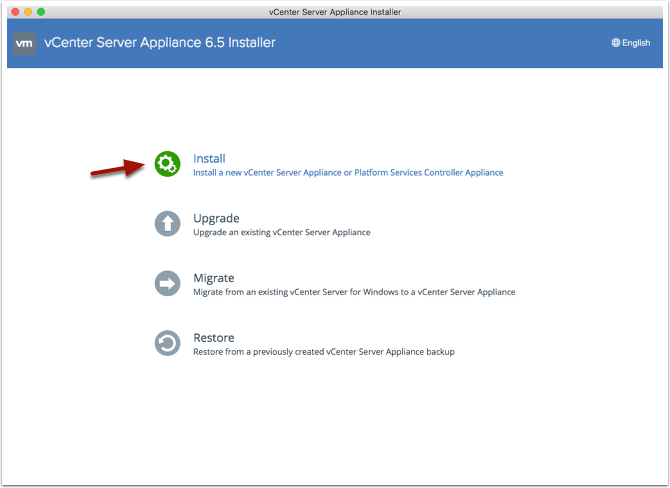This screenshot has width=670, height=488.
Task: Choose the Upgrade option title
Action: (216, 218)
